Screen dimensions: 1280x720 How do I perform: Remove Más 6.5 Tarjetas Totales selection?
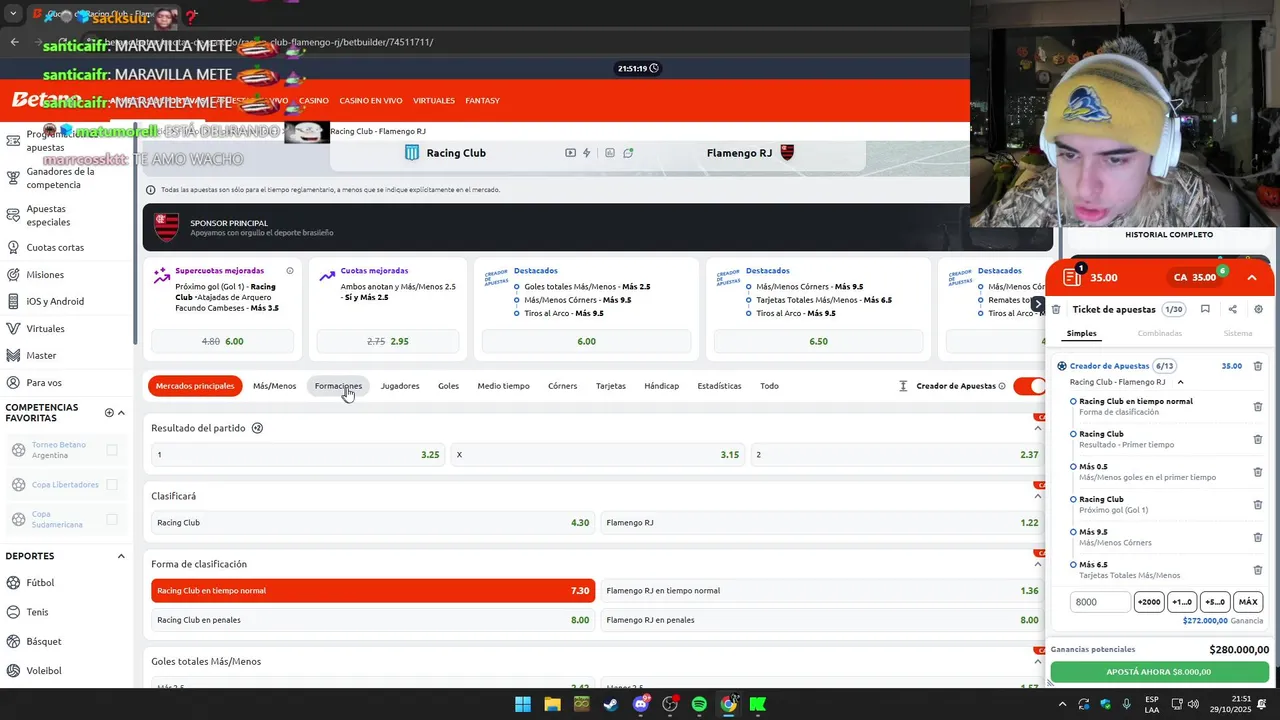(1258, 570)
